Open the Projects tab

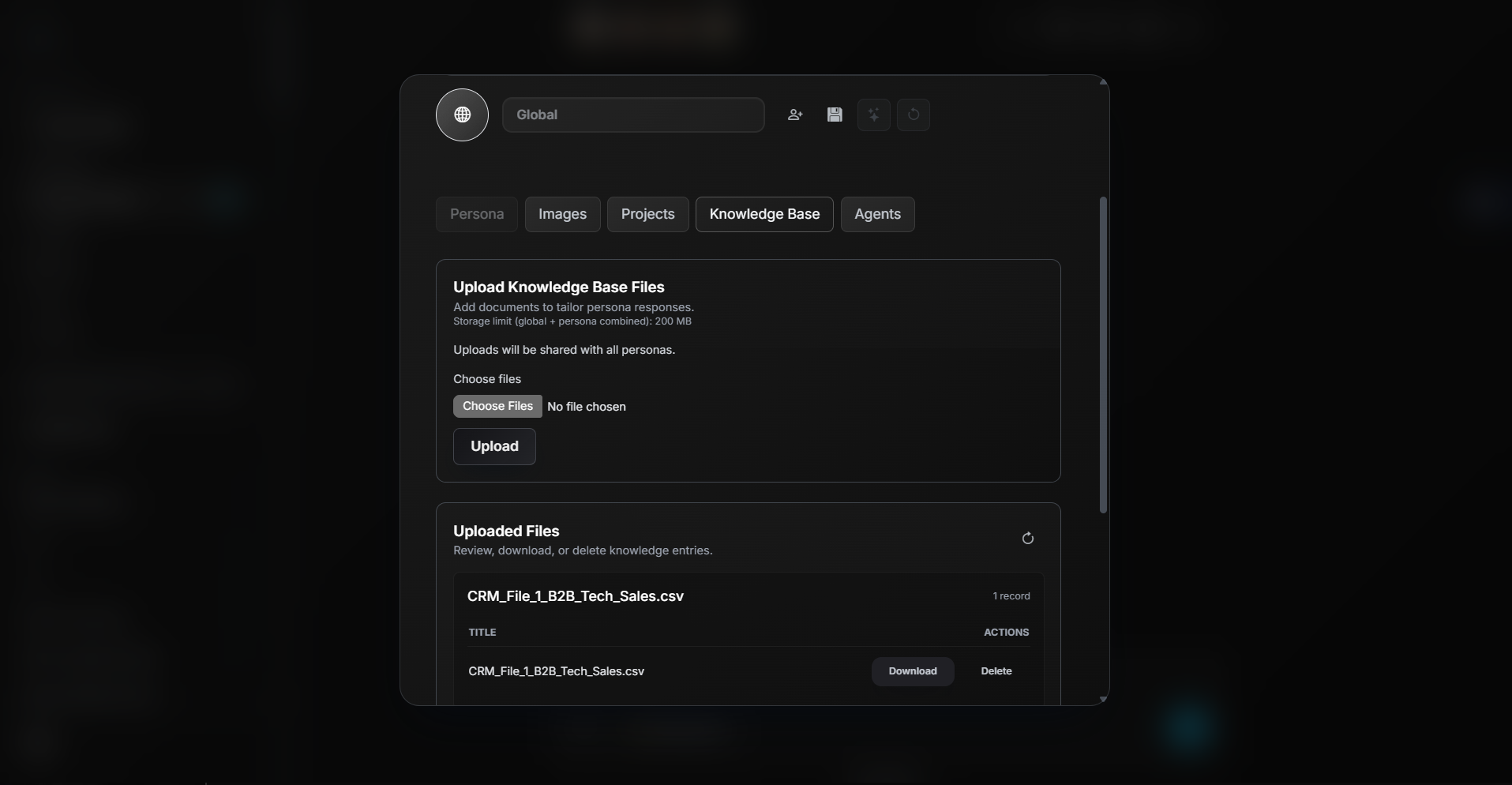tap(647, 215)
